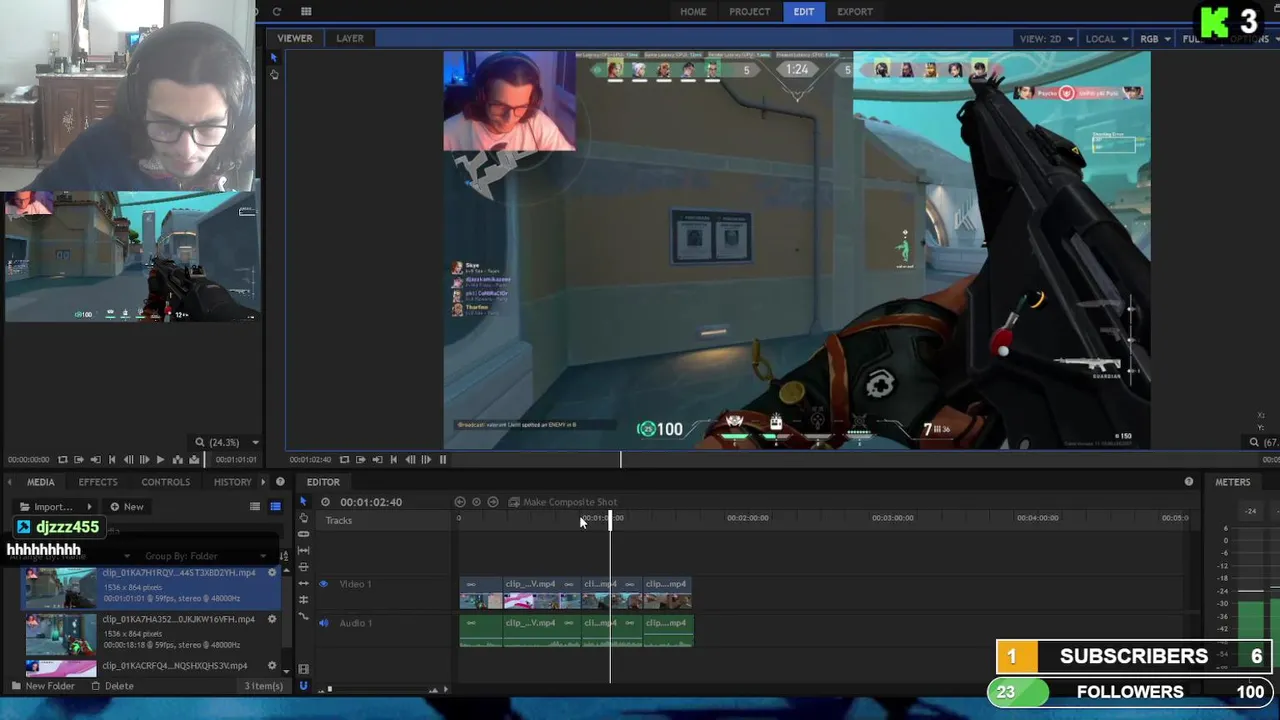
Task: Click the filmstrip thumbnail icon in the editor toolbar
Action: 304,669
